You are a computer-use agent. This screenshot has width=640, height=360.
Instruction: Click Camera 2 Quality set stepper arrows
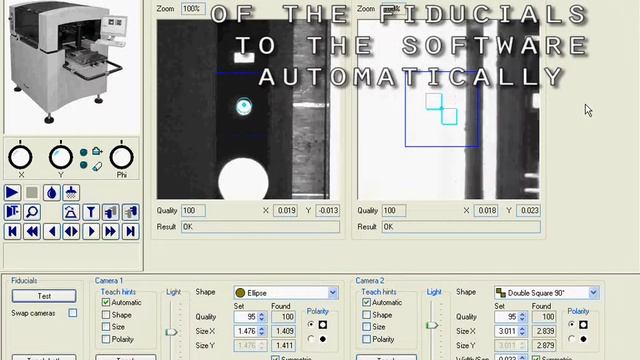tap(522, 317)
